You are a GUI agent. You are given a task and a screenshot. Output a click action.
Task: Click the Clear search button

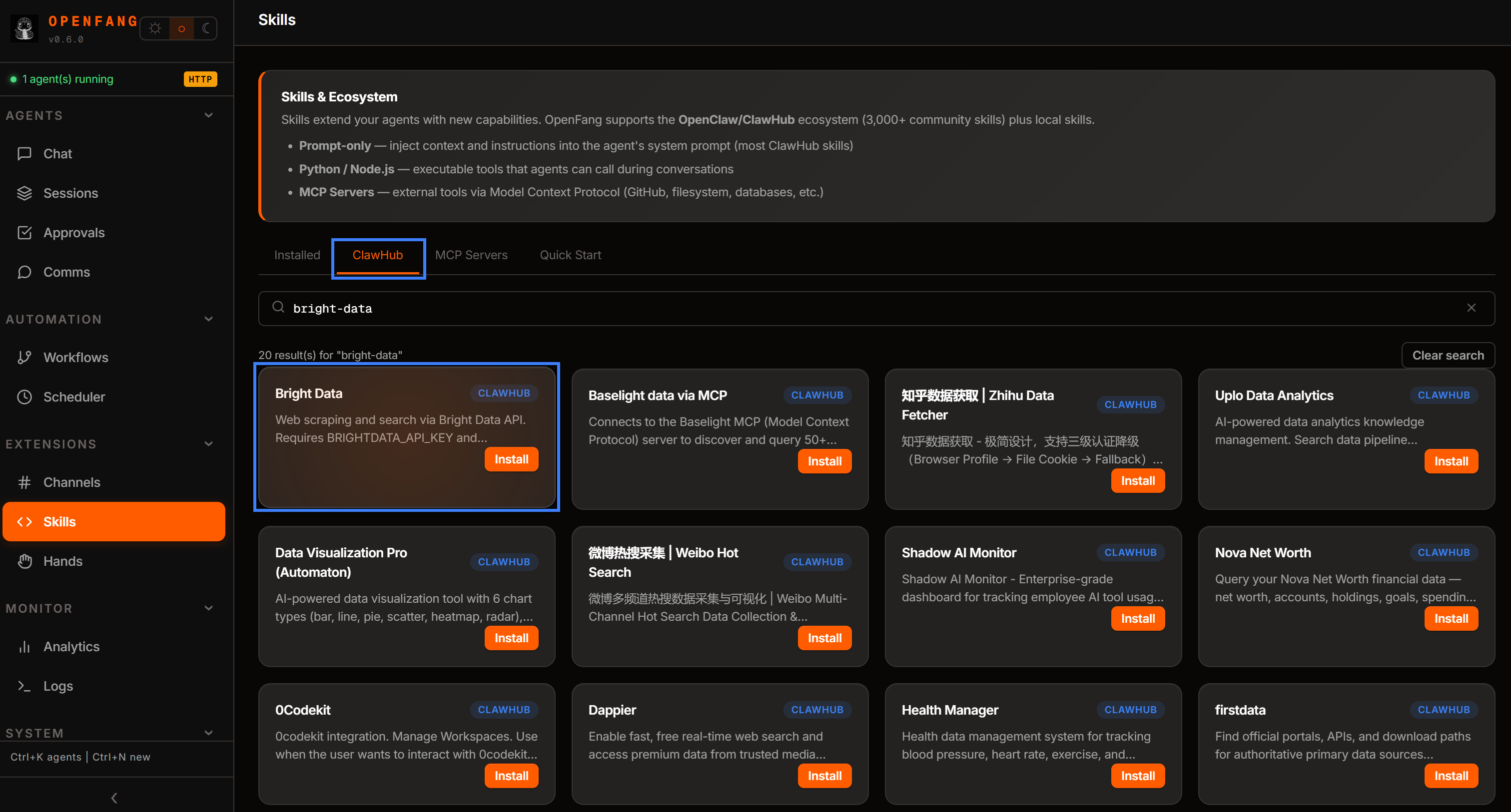(x=1448, y=355)
